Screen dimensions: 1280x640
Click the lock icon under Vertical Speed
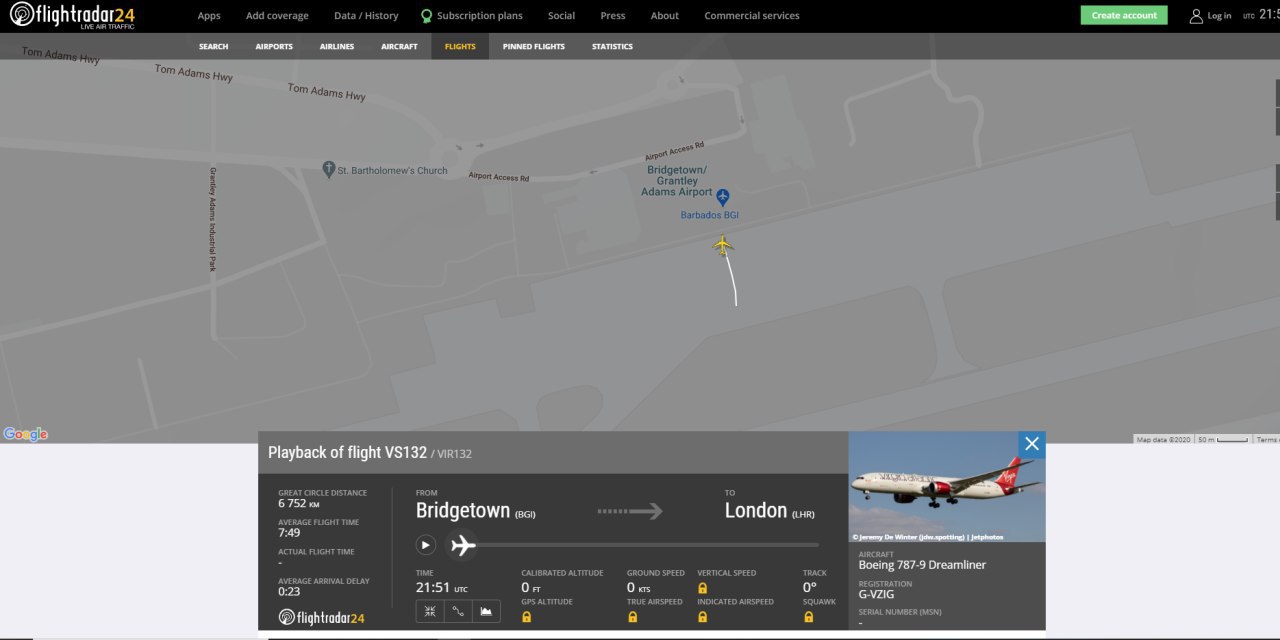(x=702, y=588)
